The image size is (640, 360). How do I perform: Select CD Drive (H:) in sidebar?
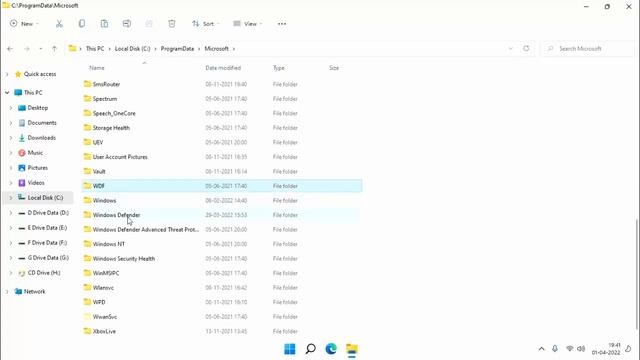coord(44,273)
